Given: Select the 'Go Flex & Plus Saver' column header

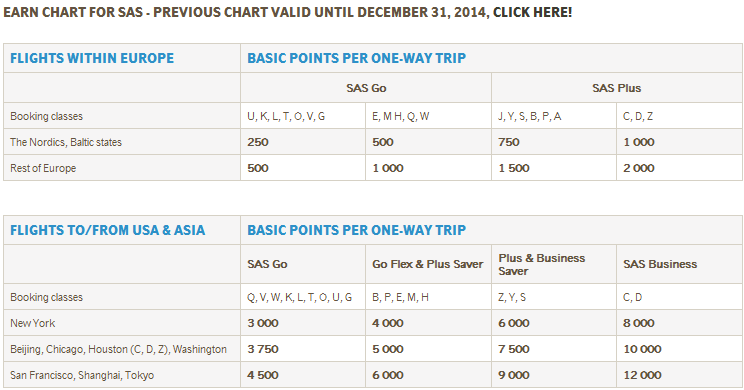Looking at the screenshot, I should coord(428,264).
